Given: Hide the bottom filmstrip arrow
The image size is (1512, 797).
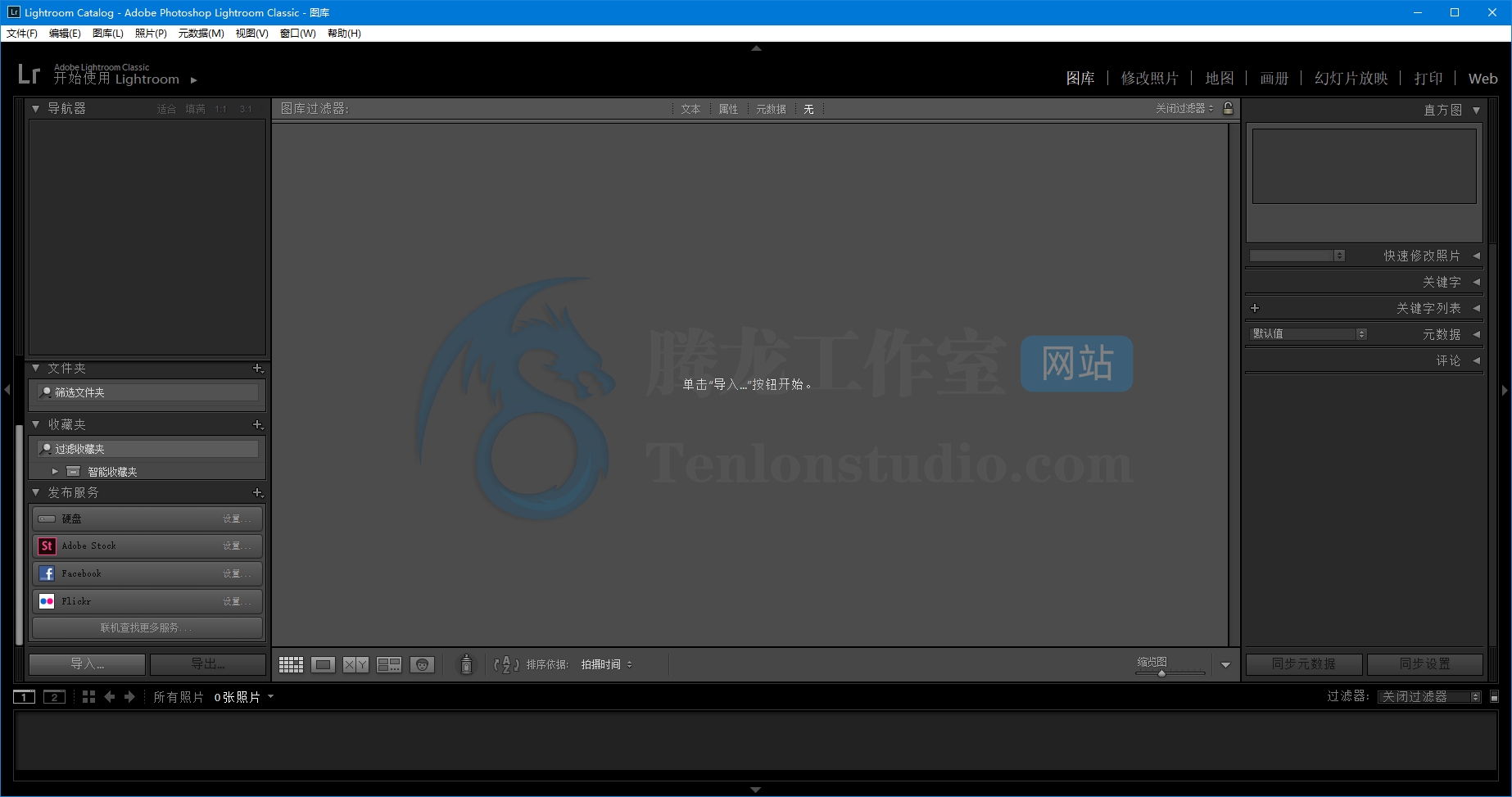Looking at the screenshot, I should pyautogui.click(x=755, y=790).
